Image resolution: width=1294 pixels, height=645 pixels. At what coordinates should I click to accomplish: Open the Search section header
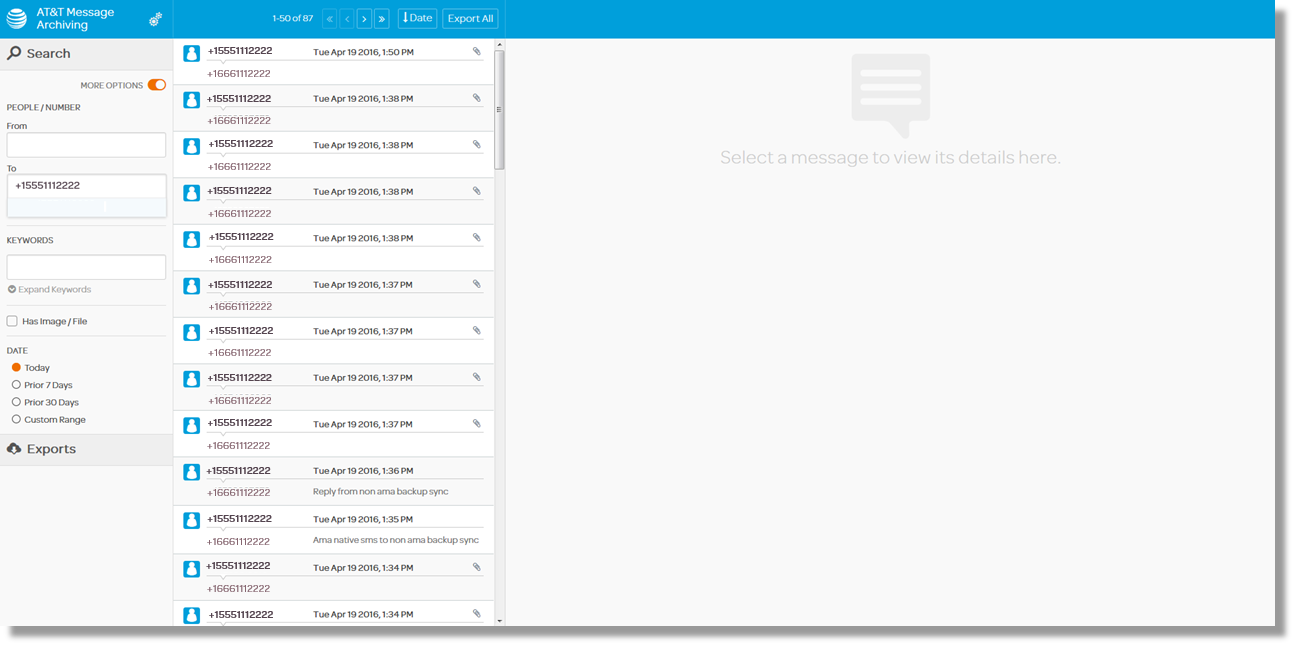coord(86,54)
